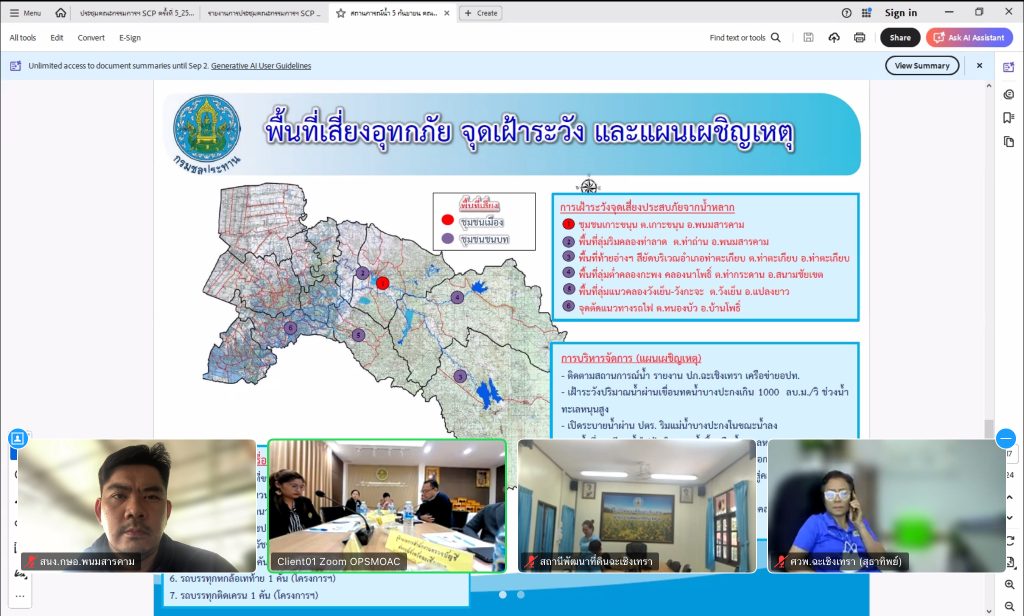Click the blue minus circle on video strip

click(x=1006, y=438)
